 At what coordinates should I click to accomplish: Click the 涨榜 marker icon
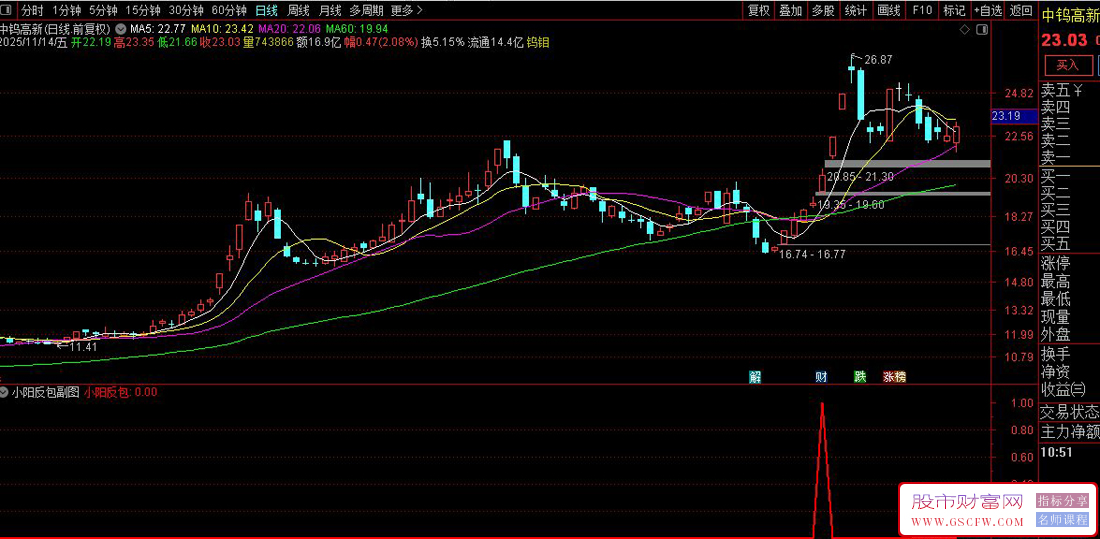pos(894,377)
